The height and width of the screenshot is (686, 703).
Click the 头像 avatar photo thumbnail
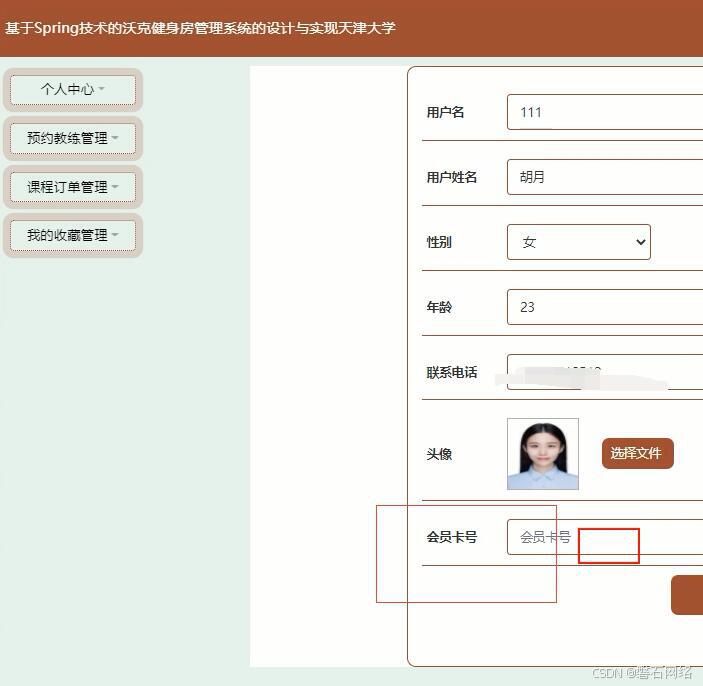(x=542, y=454)
